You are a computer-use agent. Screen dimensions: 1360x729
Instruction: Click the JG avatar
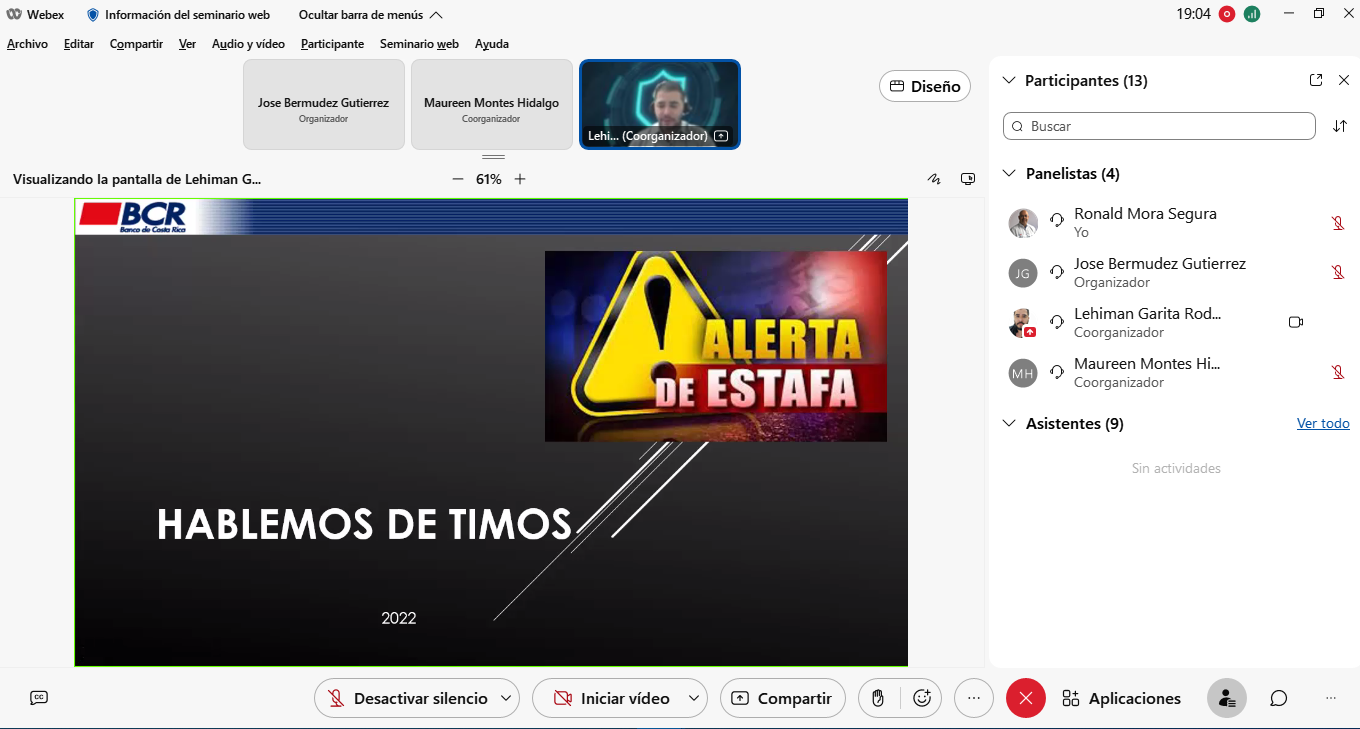(1023, 273)
